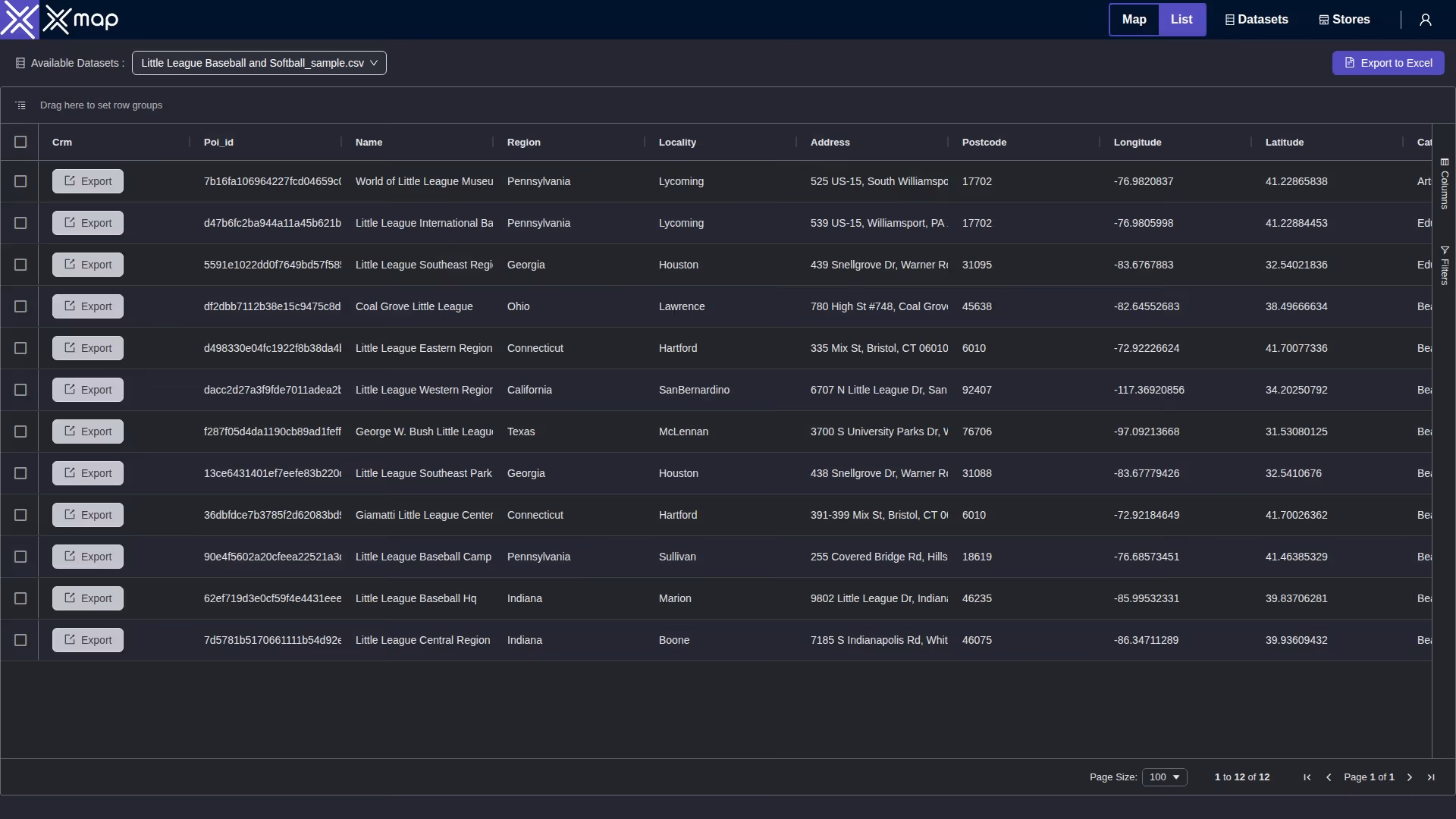Sort by Postcode column header

[984, 142]
